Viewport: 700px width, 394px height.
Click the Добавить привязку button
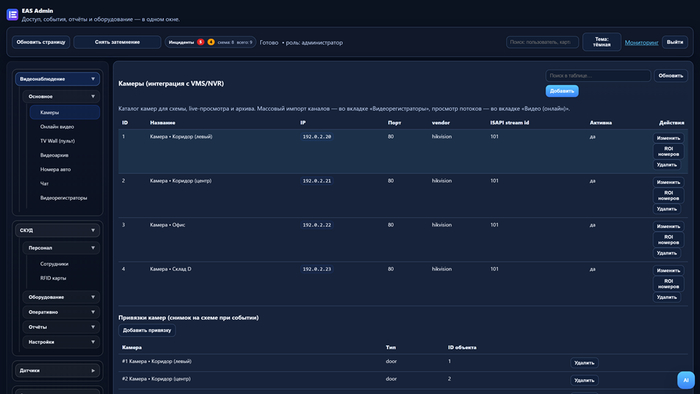click(x=147, y=330)
